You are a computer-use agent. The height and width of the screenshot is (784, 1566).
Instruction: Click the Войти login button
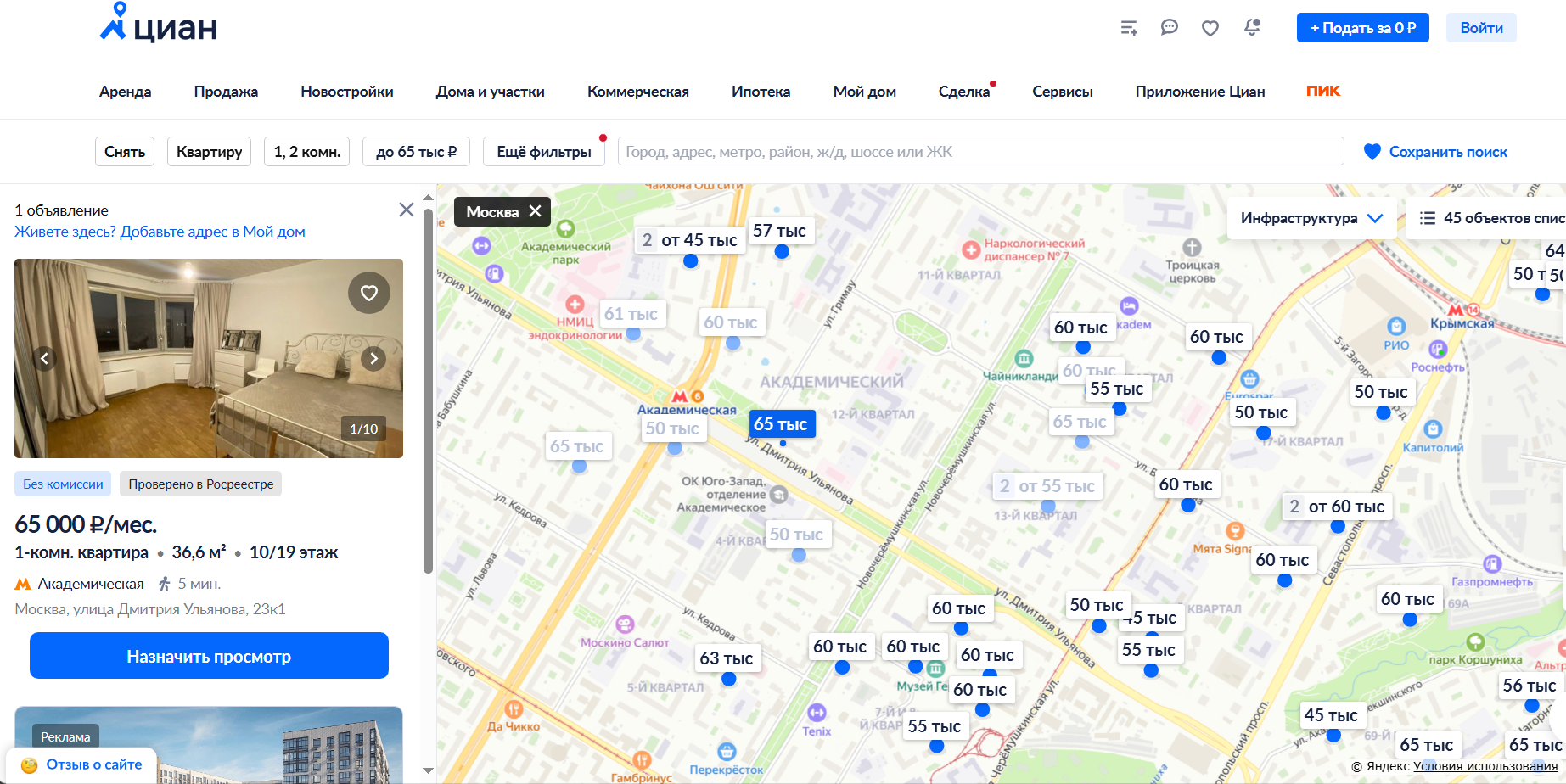1482,28
